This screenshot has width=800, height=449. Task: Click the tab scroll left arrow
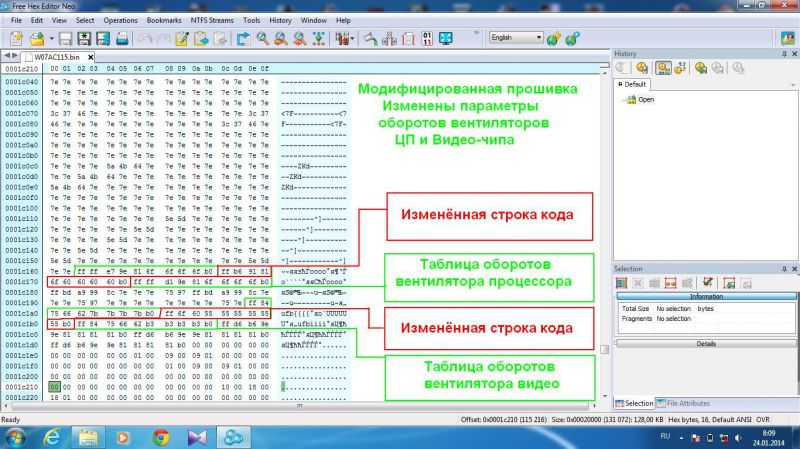tap(7, 56)
